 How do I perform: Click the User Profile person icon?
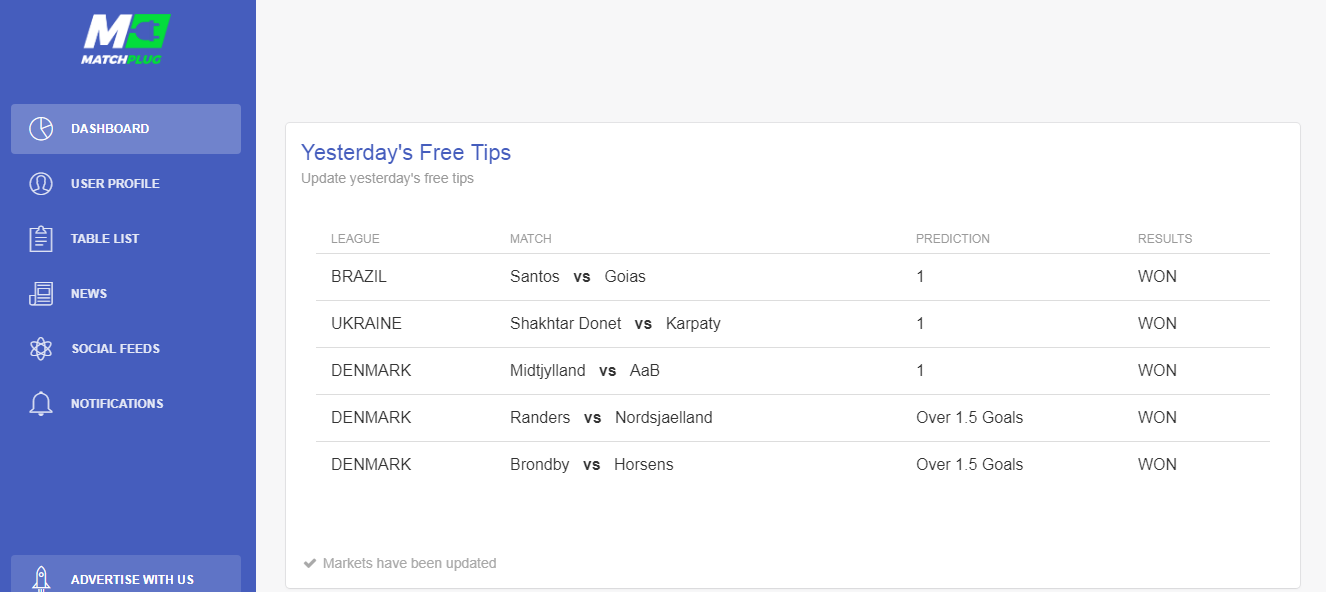click(x=41, y=184)
